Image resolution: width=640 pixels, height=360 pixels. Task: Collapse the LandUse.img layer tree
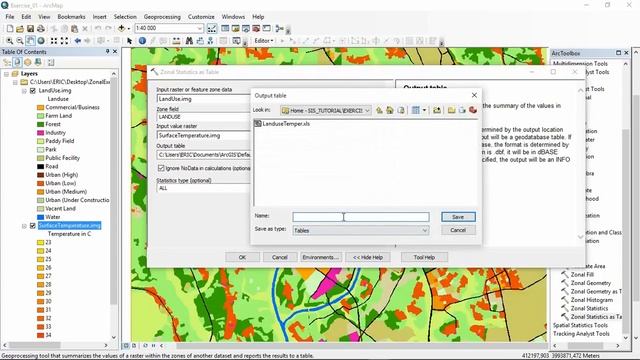click(x=24, y=91)
